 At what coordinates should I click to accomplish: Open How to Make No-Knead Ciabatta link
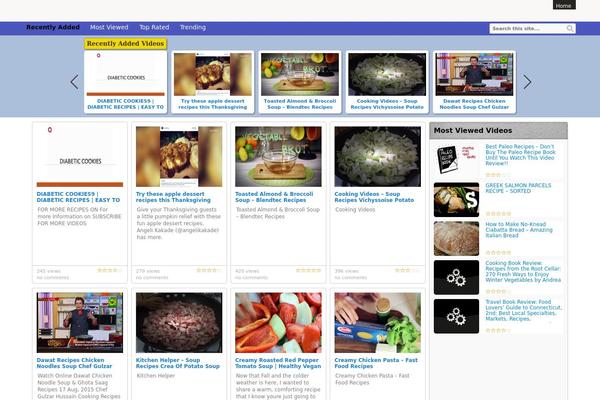coord(519,230)
